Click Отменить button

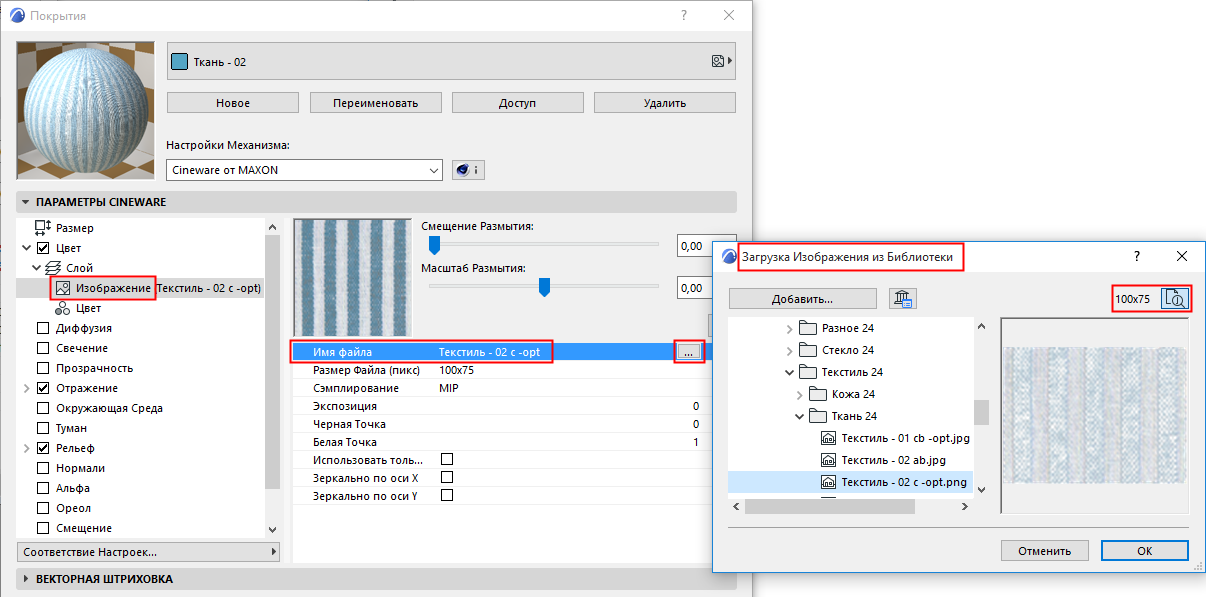pyautogui.click(x=1045, y=551)
